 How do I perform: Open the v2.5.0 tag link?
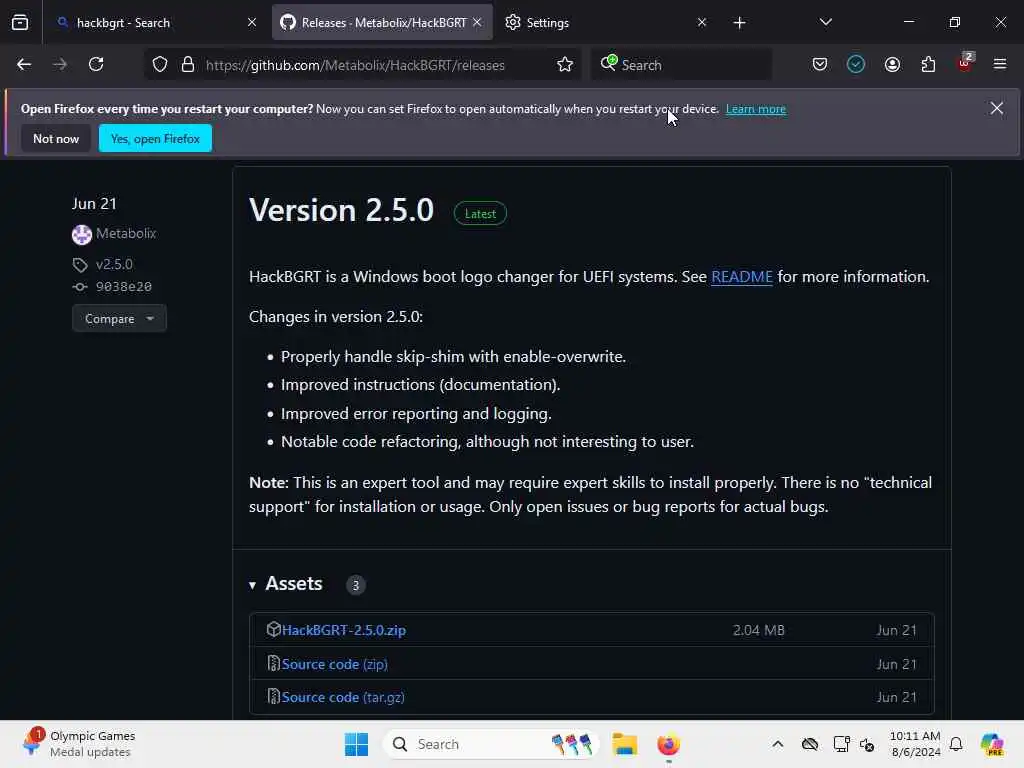pos(114,264)
